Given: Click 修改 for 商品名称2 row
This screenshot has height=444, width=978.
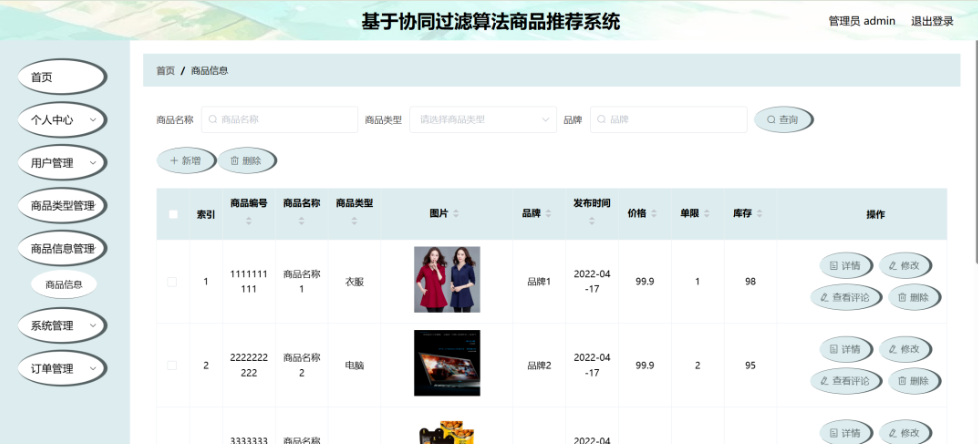Looking at the screenshot, I should 905,349.
